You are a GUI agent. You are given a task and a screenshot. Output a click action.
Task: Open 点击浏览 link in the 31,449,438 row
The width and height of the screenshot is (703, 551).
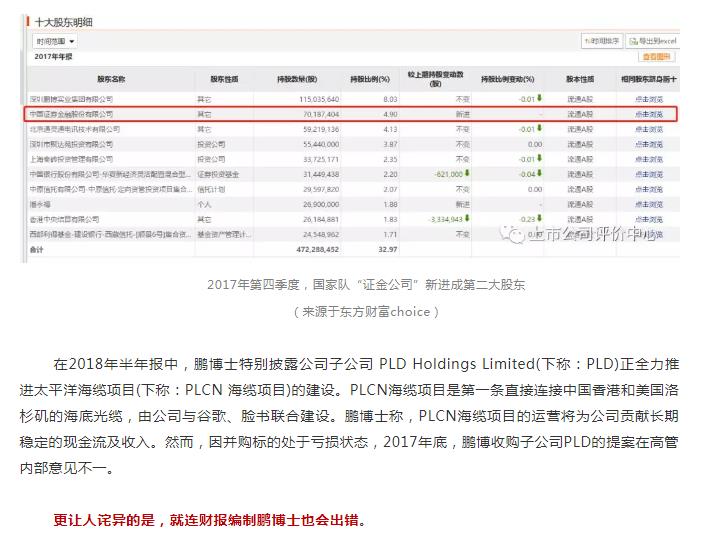click(x=649, y=174)
